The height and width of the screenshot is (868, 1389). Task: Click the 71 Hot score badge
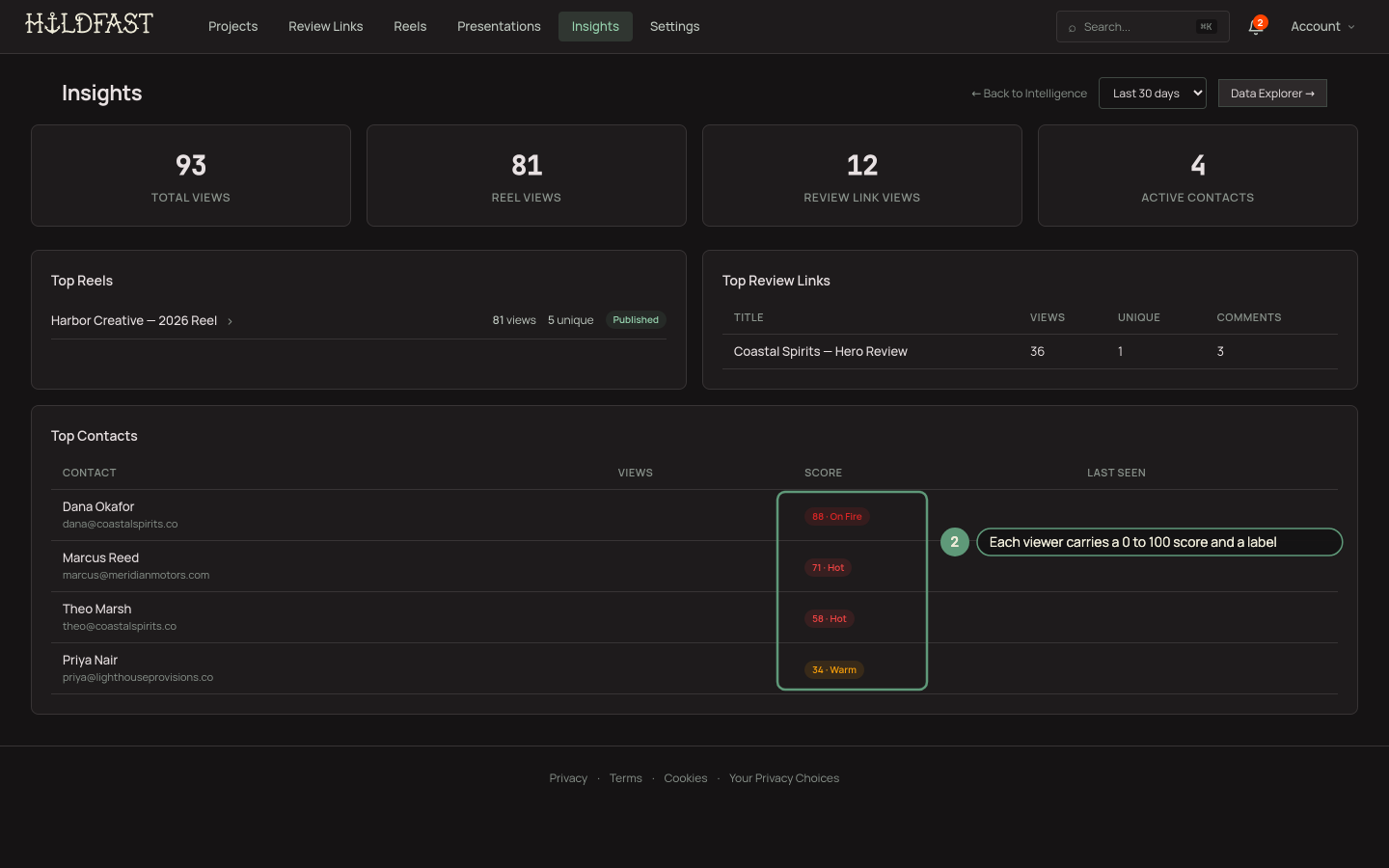click(828, 568)
